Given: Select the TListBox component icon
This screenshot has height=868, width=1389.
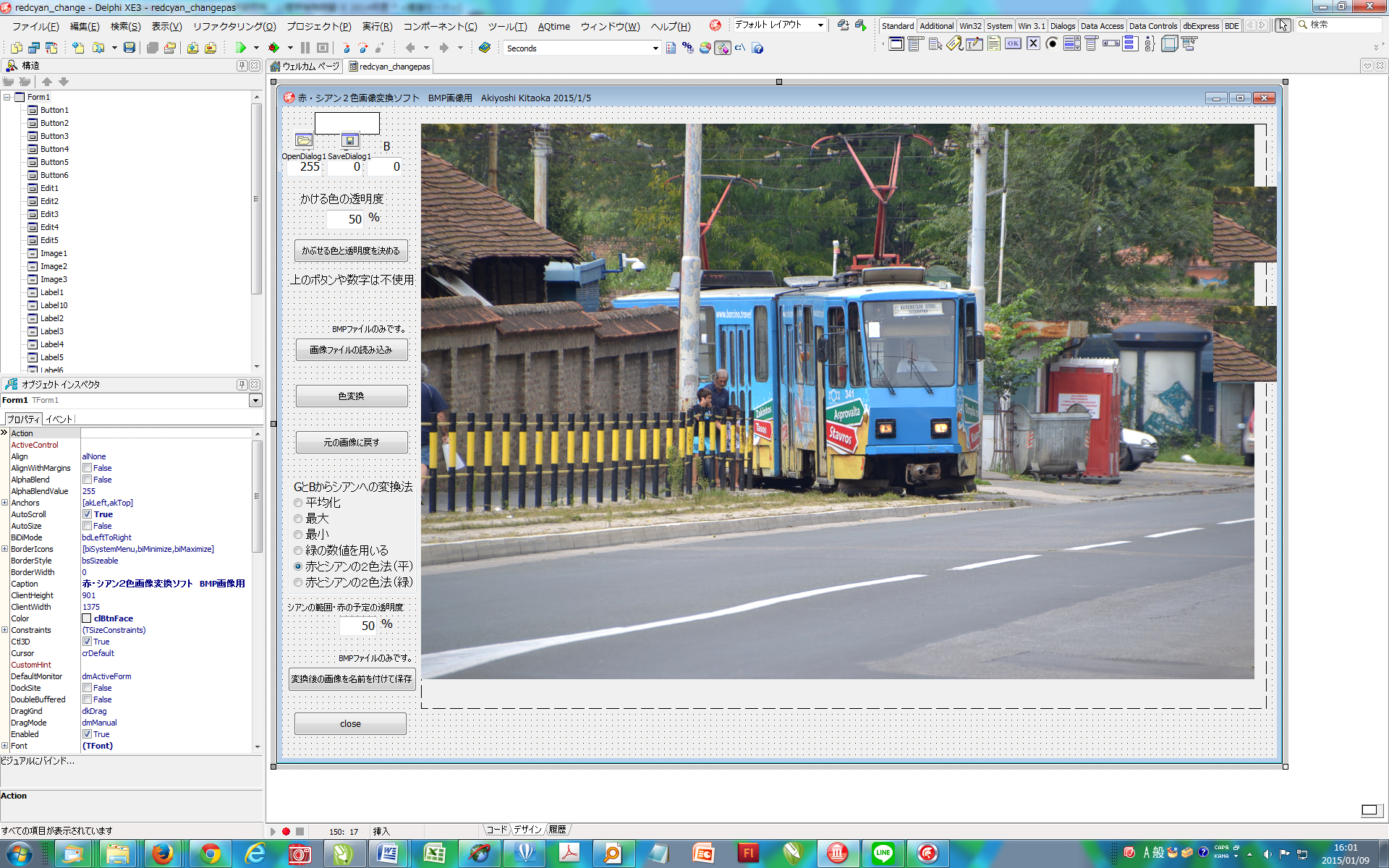Looking at the screenshot, I should (1072, 43).
